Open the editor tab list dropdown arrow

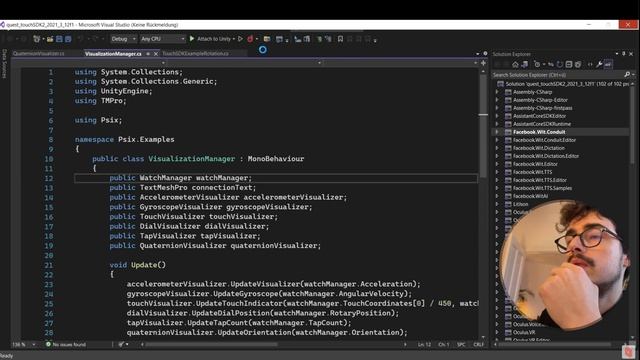tap(478, 53)
